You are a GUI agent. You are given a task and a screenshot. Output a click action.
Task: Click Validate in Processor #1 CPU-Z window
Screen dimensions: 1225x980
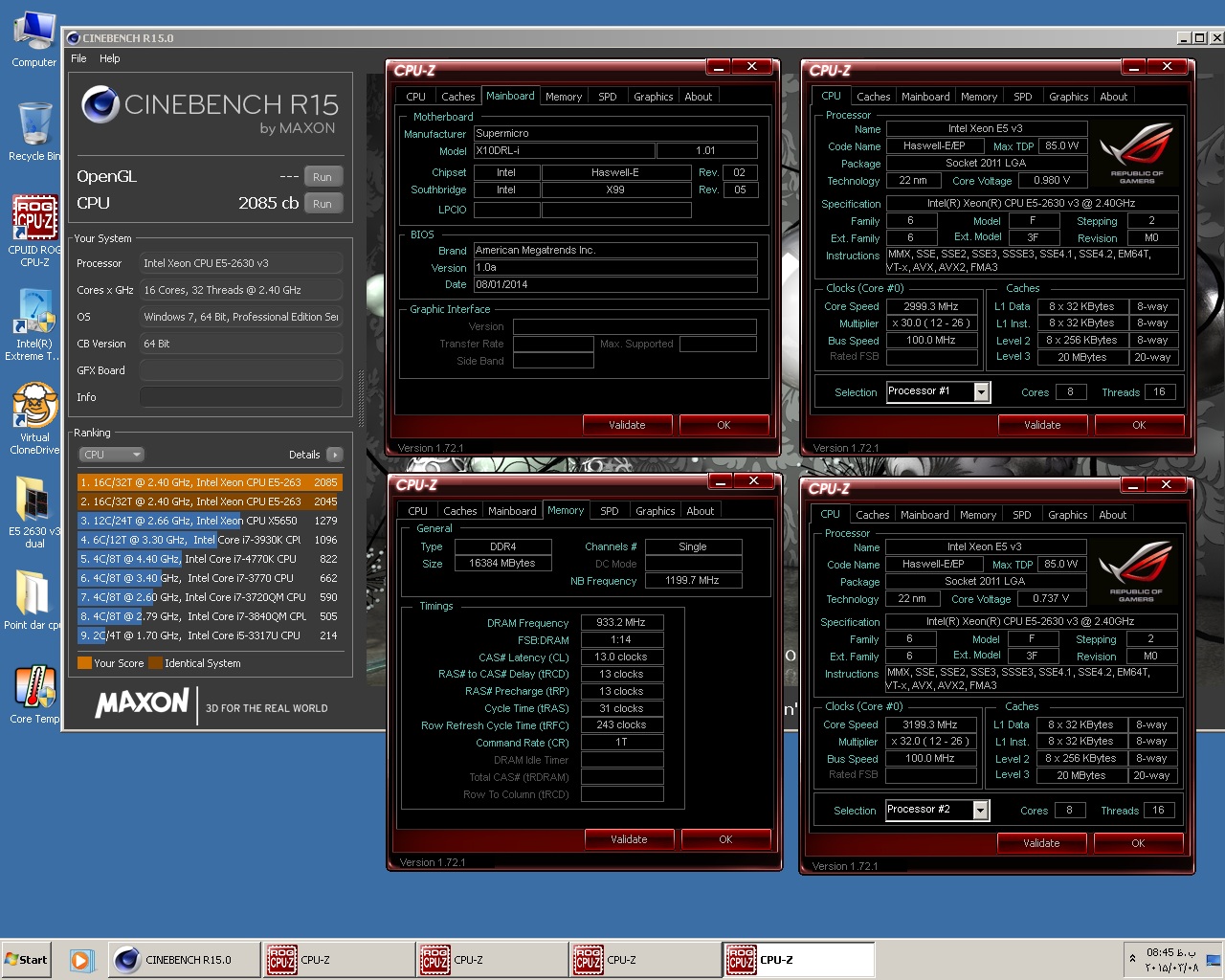coord(1042,425)
